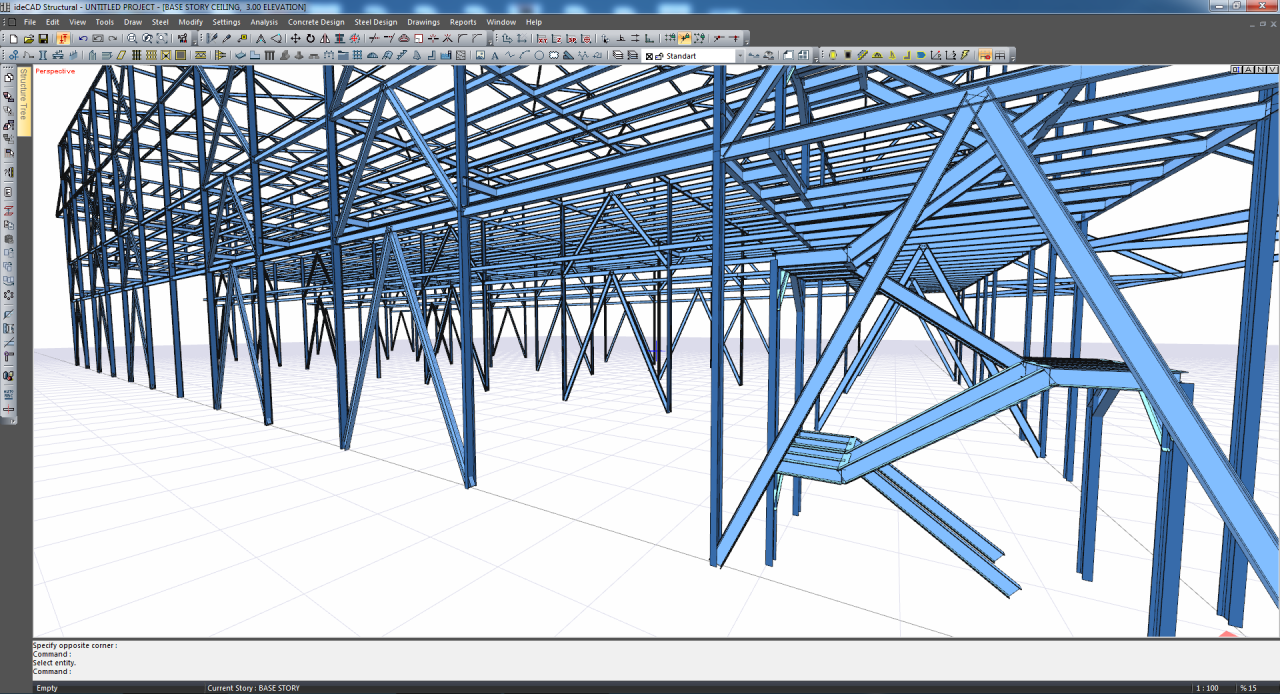Click the Zoom extents icon
The height and width of the screenshot is (694, 1280).
click(x=162, y=39)
